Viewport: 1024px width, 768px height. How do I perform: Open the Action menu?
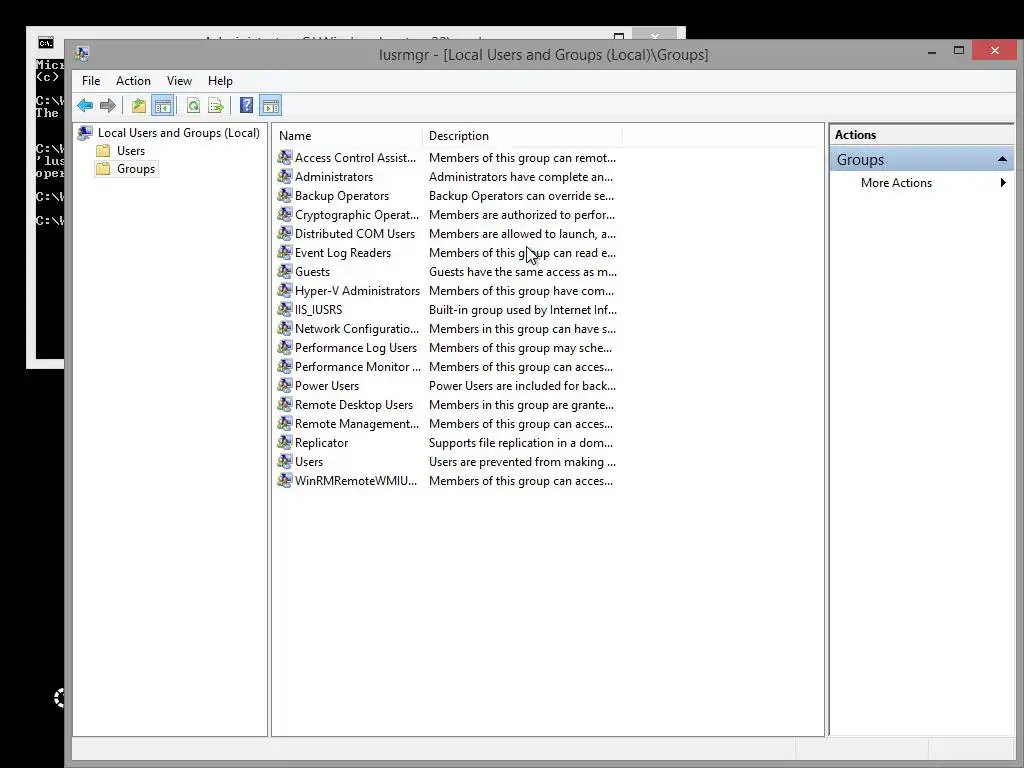coord(133,81)
